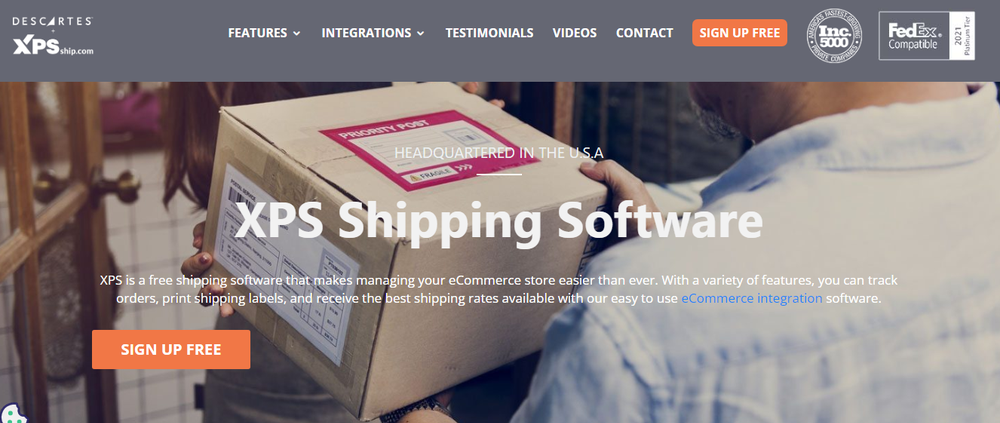Viewport: 1000px width, 423px height.
Task: Click the Descartes brand wordmark
Action: (x=52, y=21)
